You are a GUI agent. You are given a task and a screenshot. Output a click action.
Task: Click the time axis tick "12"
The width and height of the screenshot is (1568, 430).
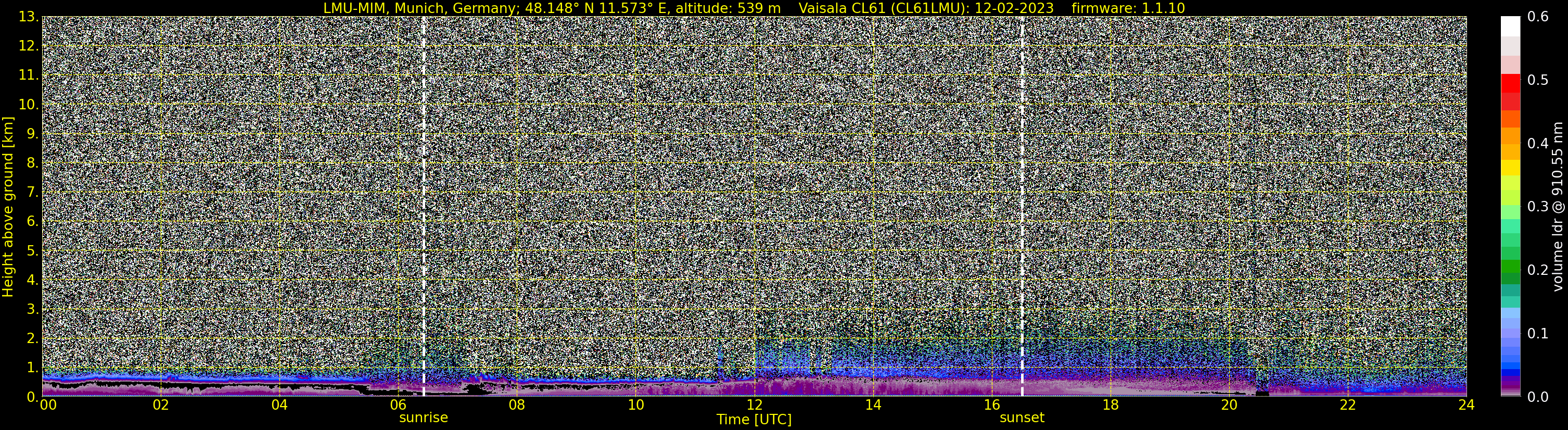coord(754,405)
